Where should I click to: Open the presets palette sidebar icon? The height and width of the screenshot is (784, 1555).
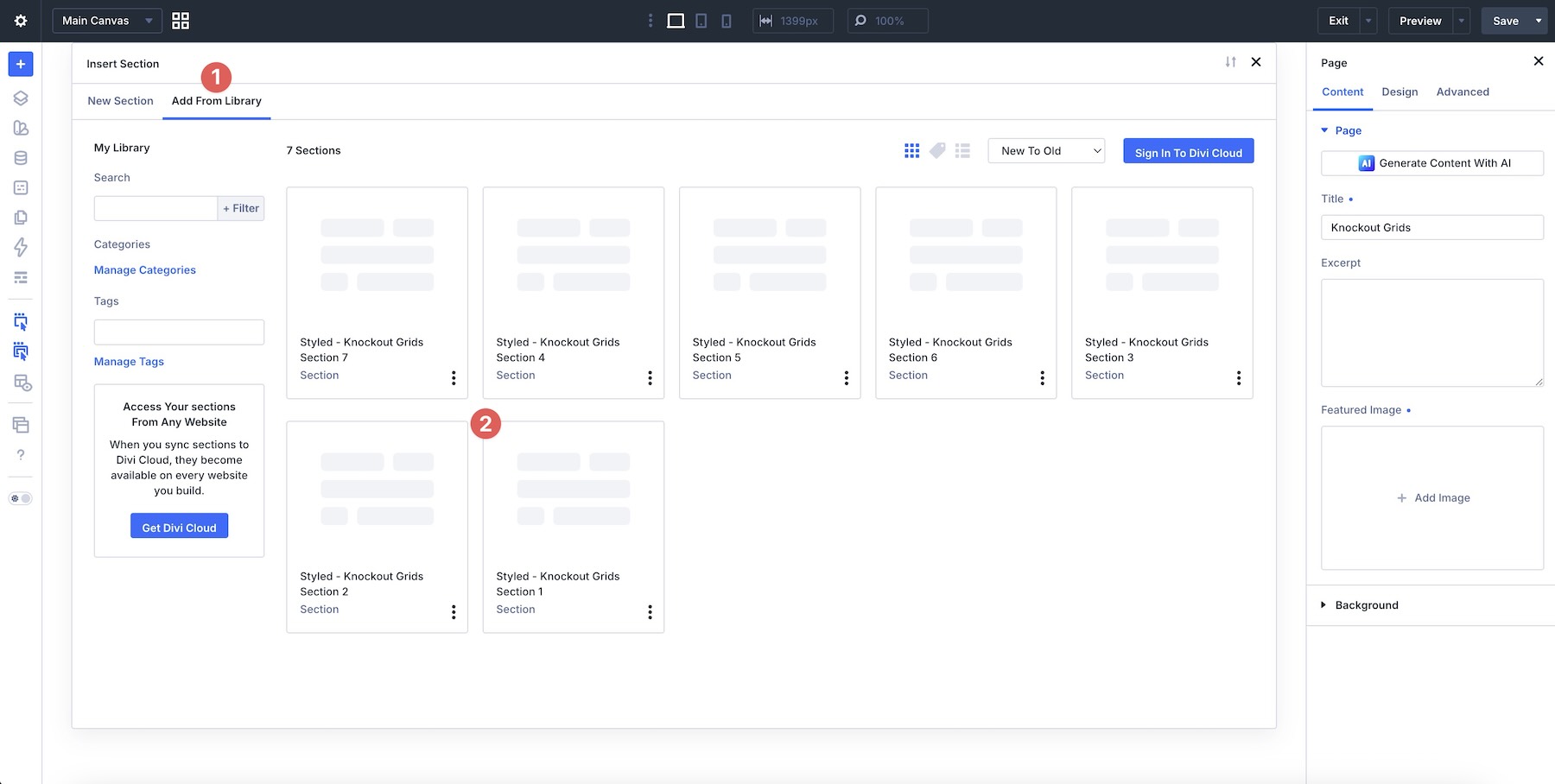(x=21, y=128)
